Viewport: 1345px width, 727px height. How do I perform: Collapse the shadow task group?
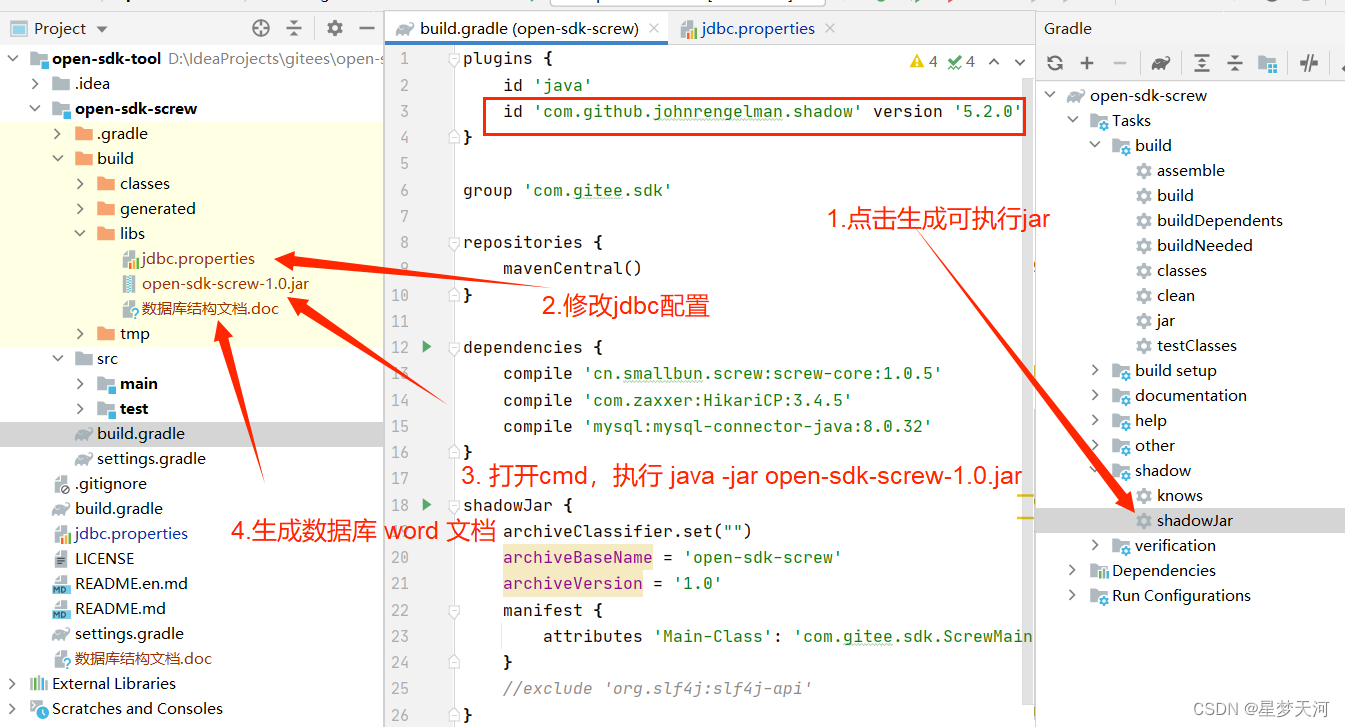tap(1096, 471)
